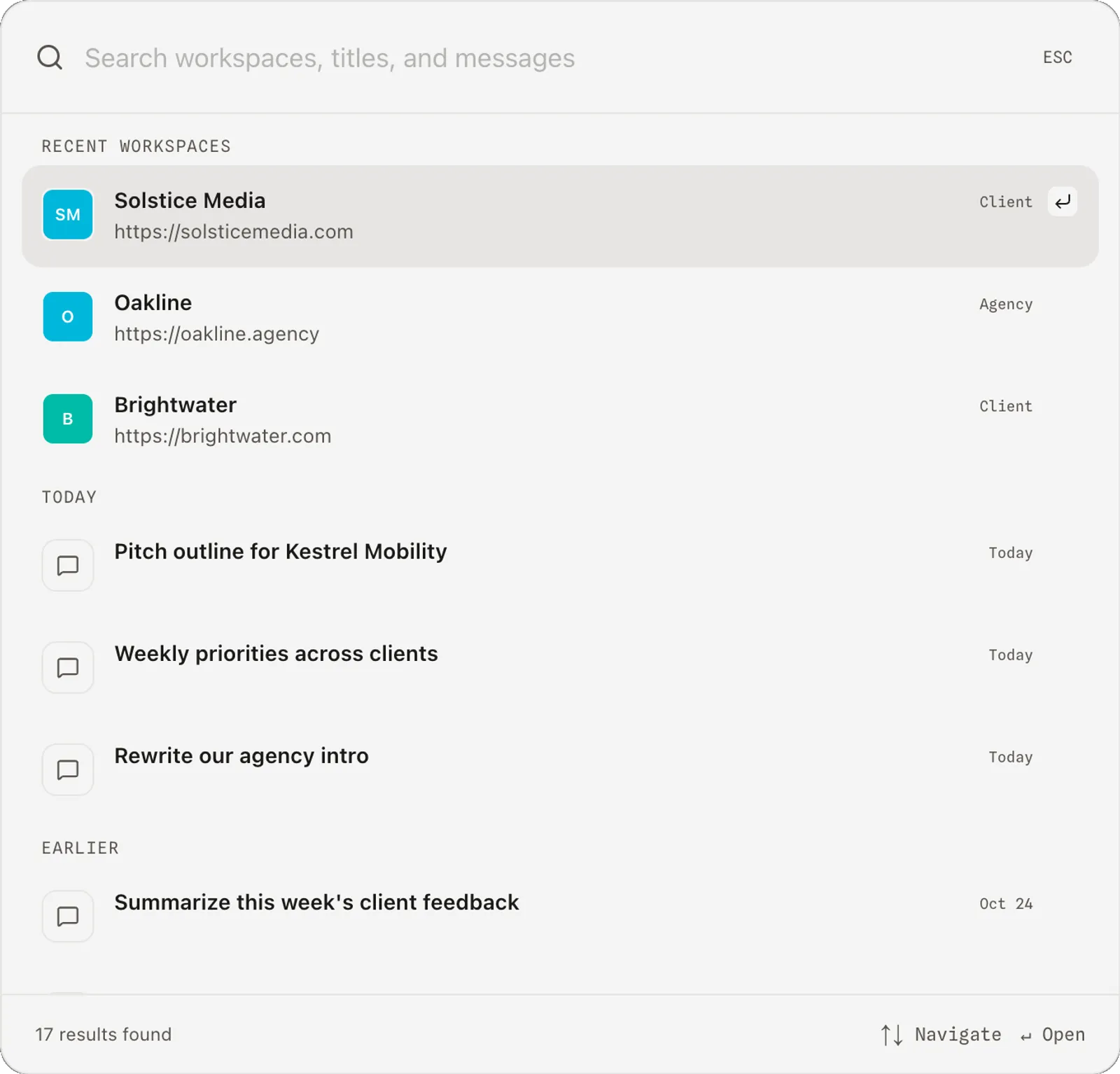The width and height of the screenshot is (1120, 1074).
Task: Click the Oct 24 date label
Action: [1005, 904]
